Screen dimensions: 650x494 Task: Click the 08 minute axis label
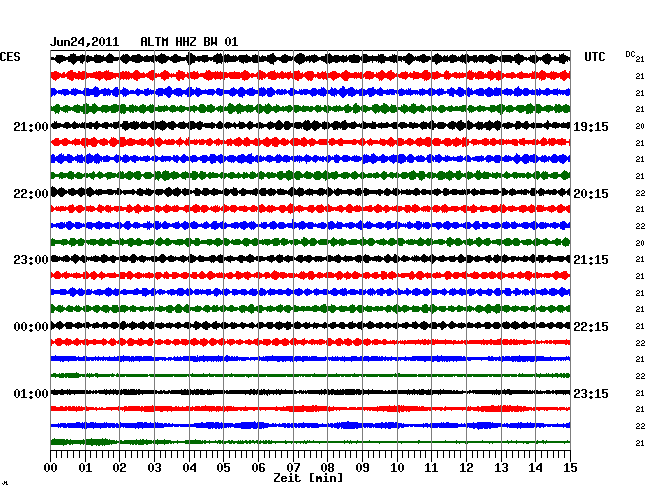click(x=327, y=468)
